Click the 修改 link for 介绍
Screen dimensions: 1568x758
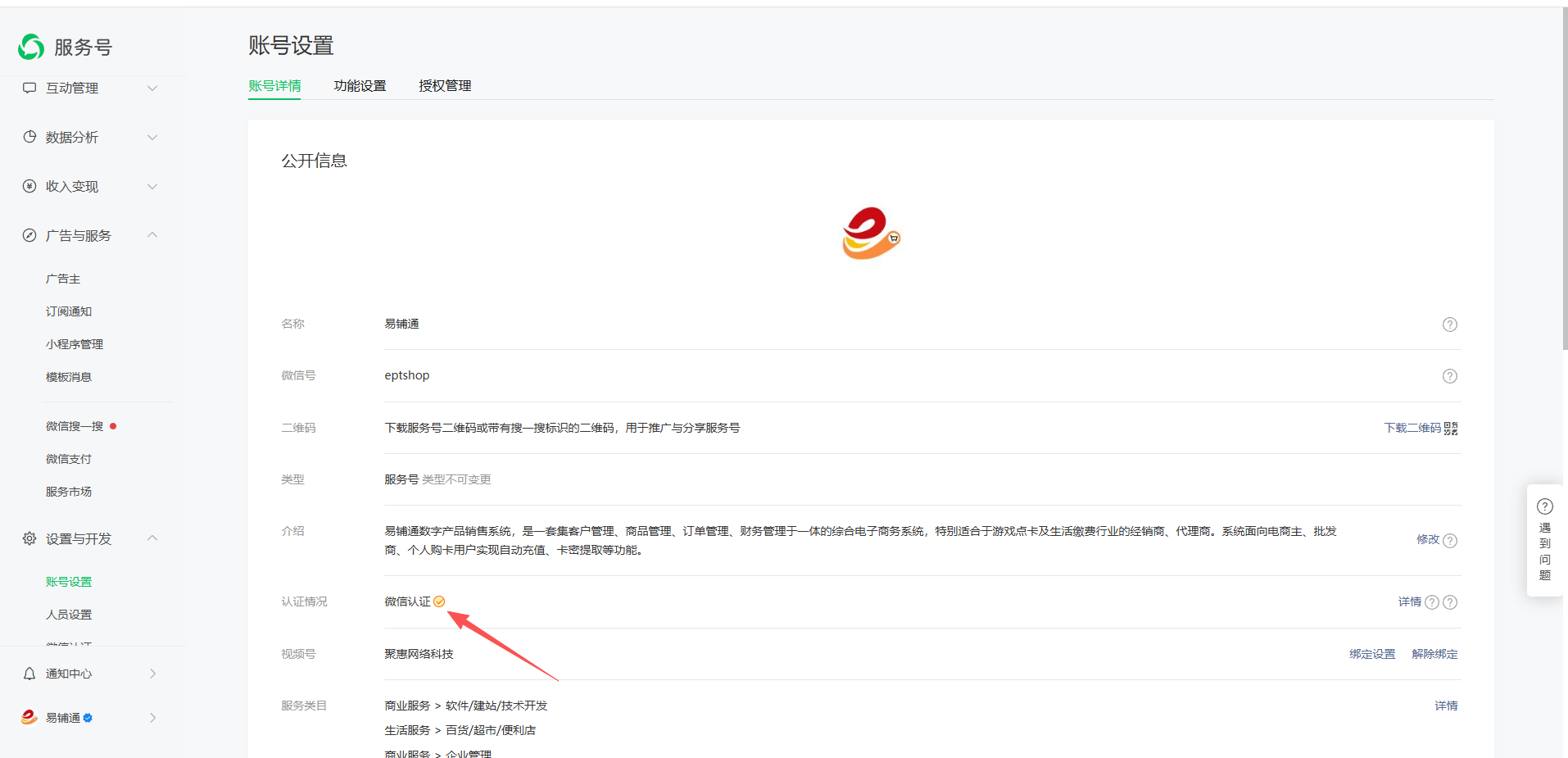[1427, 539]
